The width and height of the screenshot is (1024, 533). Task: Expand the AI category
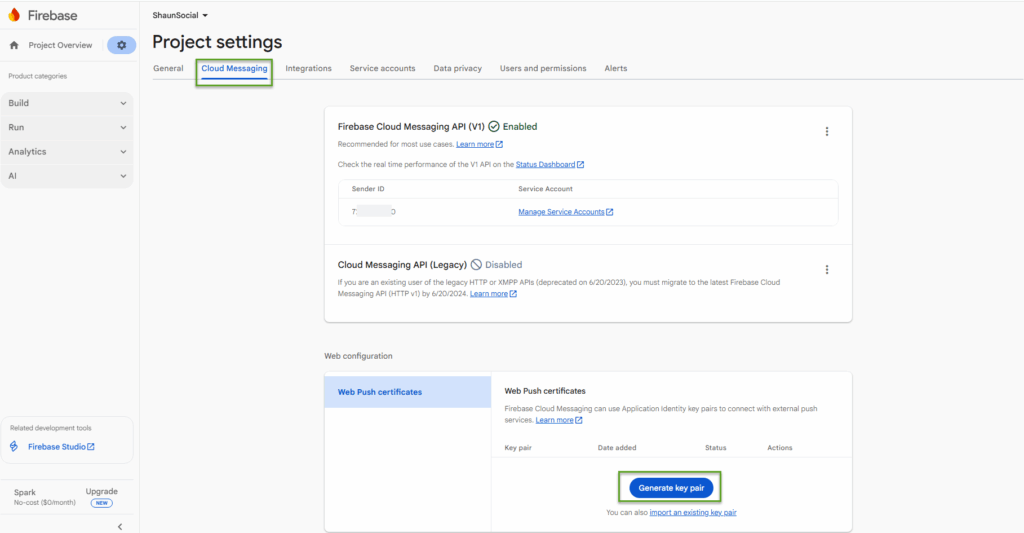(68, 176)
